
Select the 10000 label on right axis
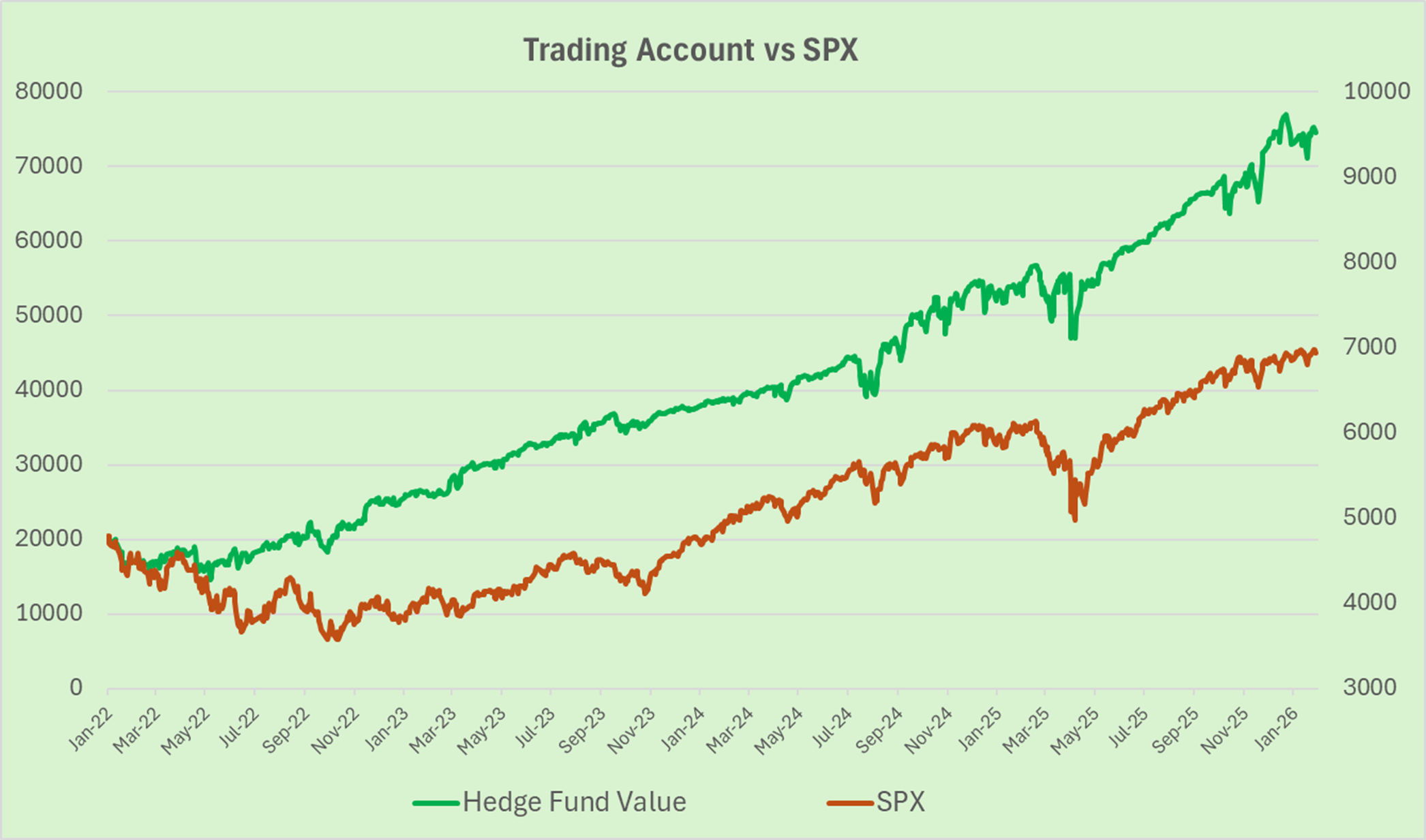point(1376,91)
